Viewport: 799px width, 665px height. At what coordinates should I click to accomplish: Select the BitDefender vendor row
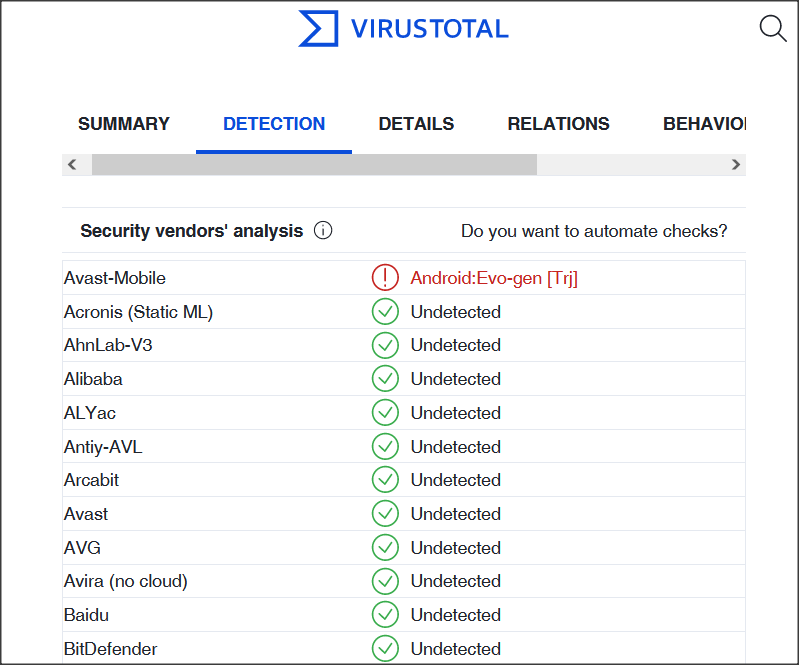click(111, 649)
